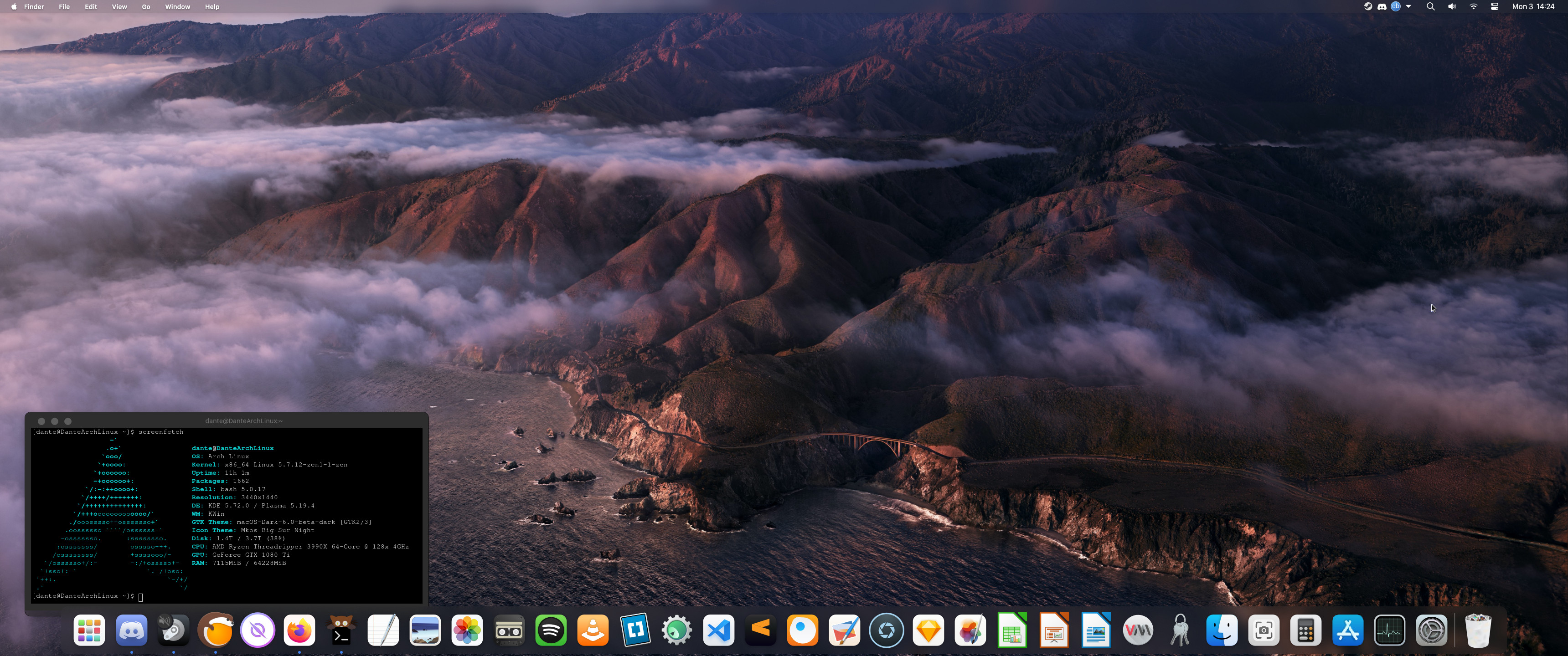Open the Wi-Fi network menu
The width and height of the screenshot is (1568, 656).
click(x=1474, y=7)
